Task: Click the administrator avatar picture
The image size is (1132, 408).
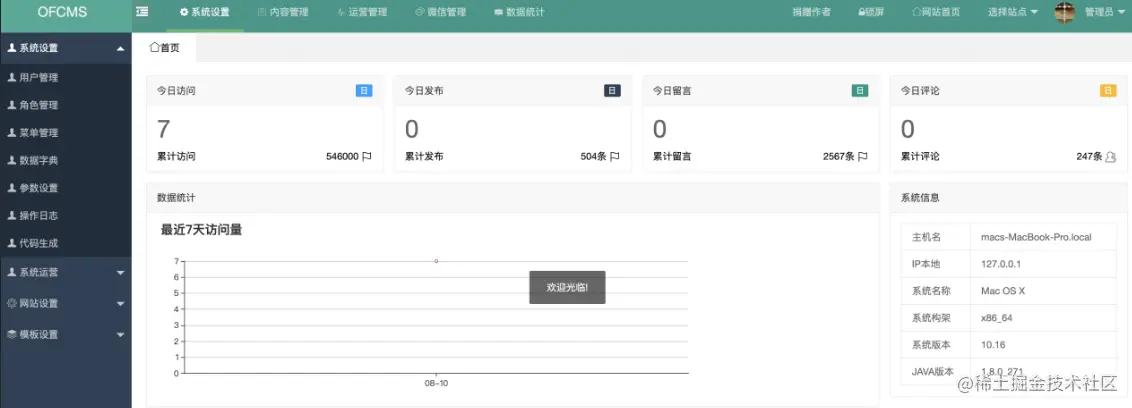Action: 1065,12
